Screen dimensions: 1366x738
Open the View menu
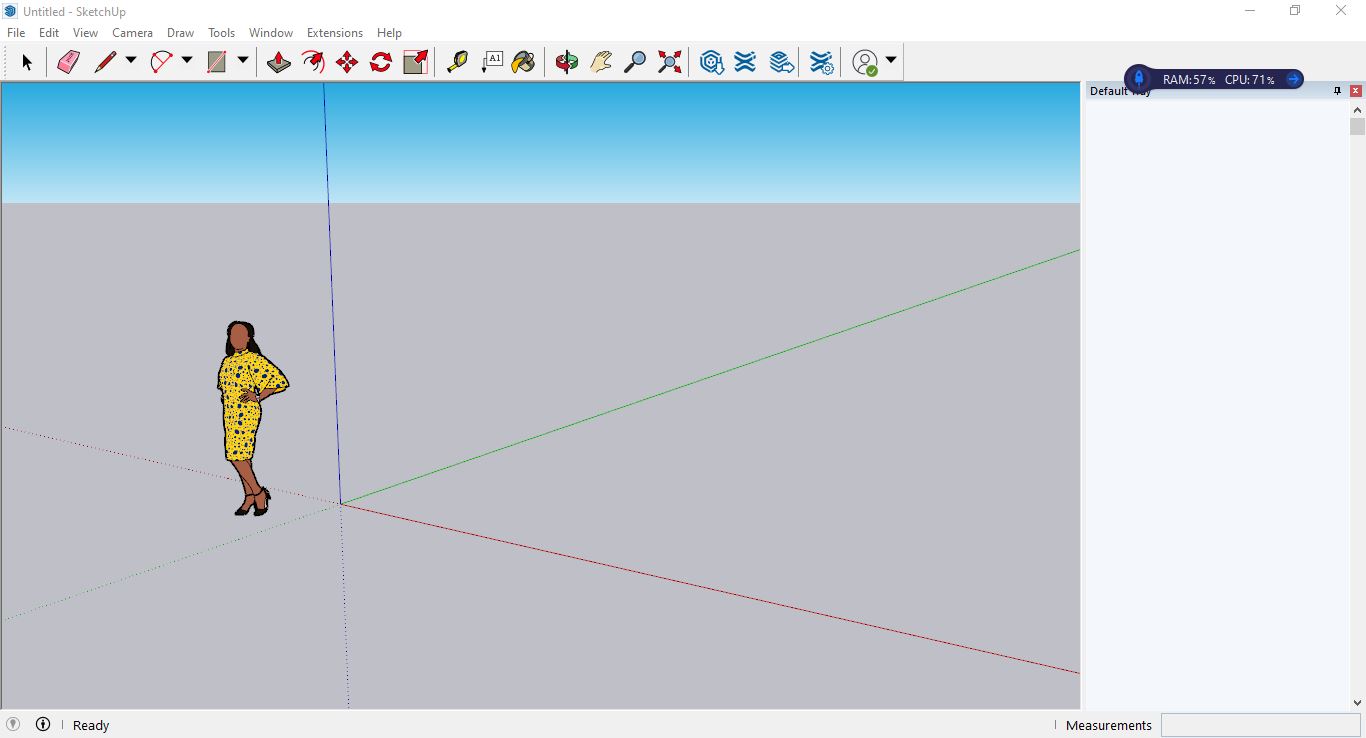pyautogui.click(x=85, y=33)
